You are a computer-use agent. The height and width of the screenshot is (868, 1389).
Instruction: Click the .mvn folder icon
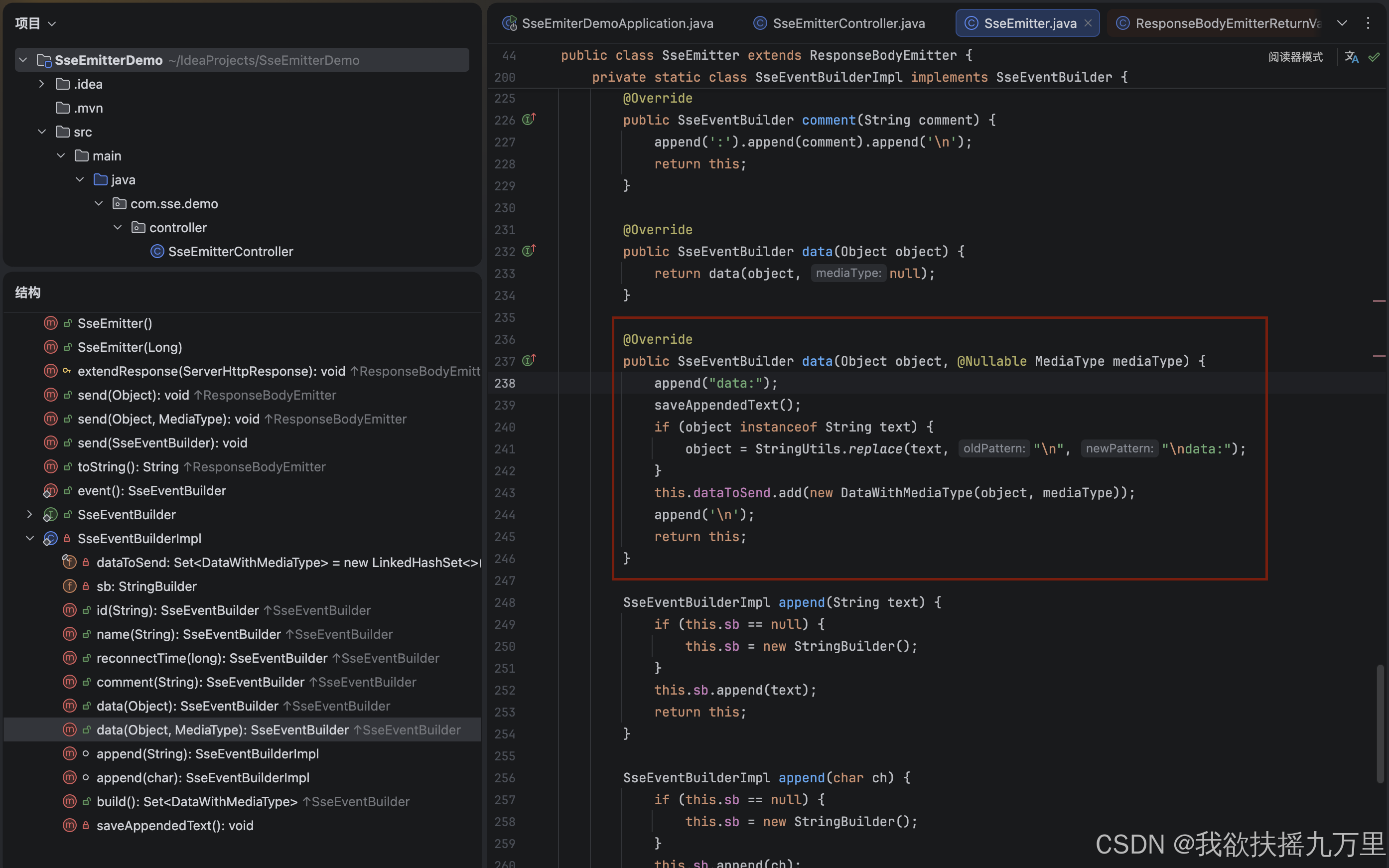point(63,108)
